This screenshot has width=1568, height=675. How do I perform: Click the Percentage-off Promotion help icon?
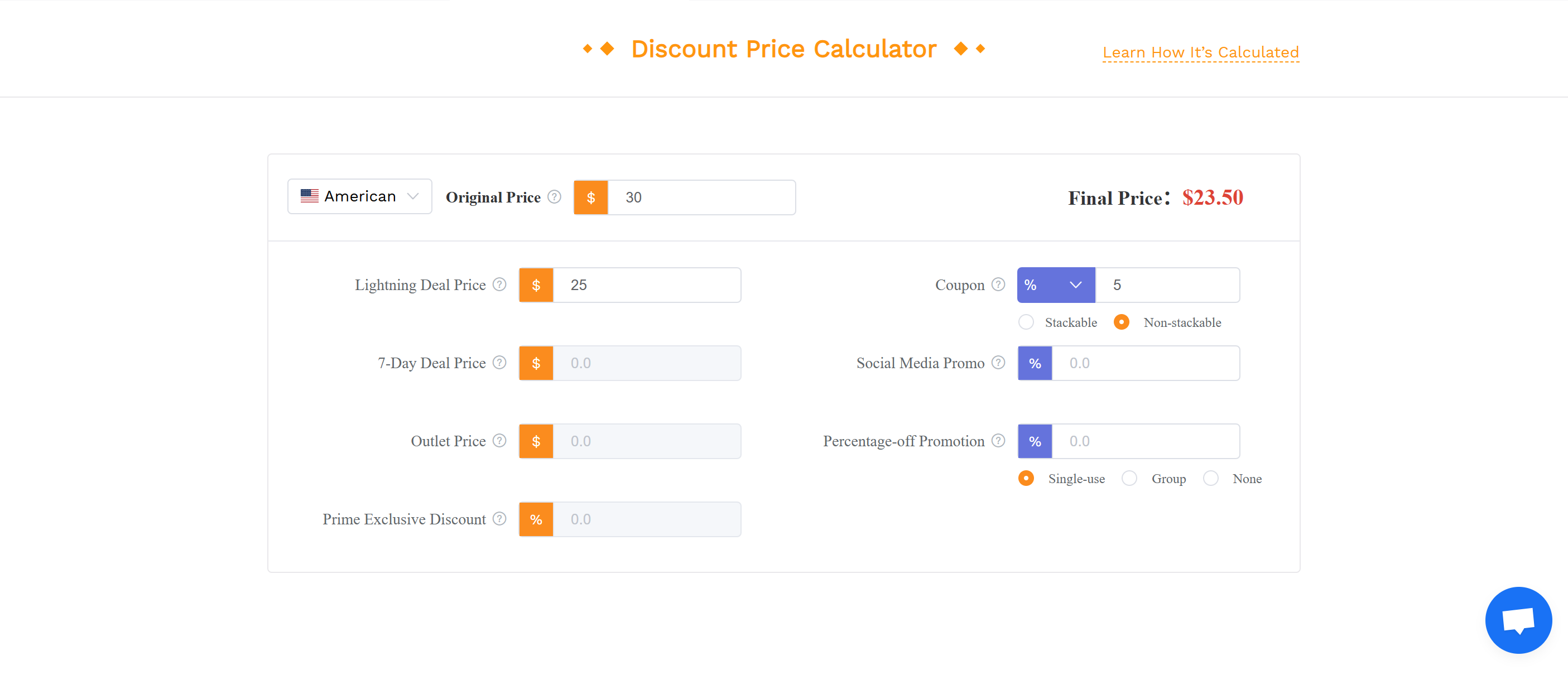coord(998,441)
